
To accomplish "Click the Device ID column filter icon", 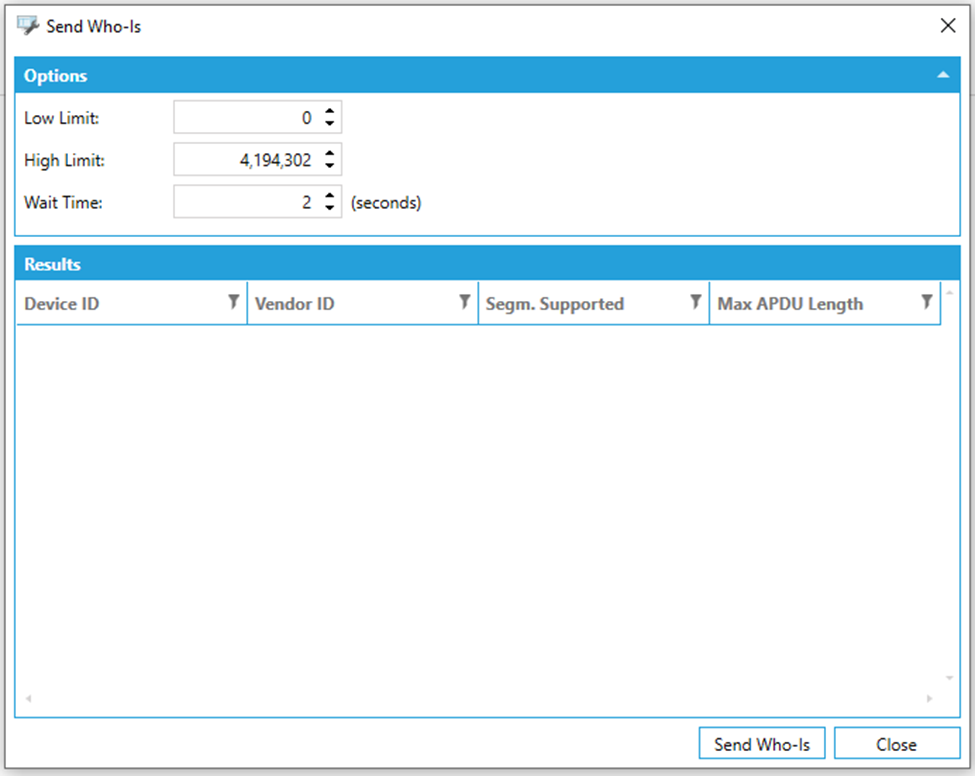I will point(233,303).
